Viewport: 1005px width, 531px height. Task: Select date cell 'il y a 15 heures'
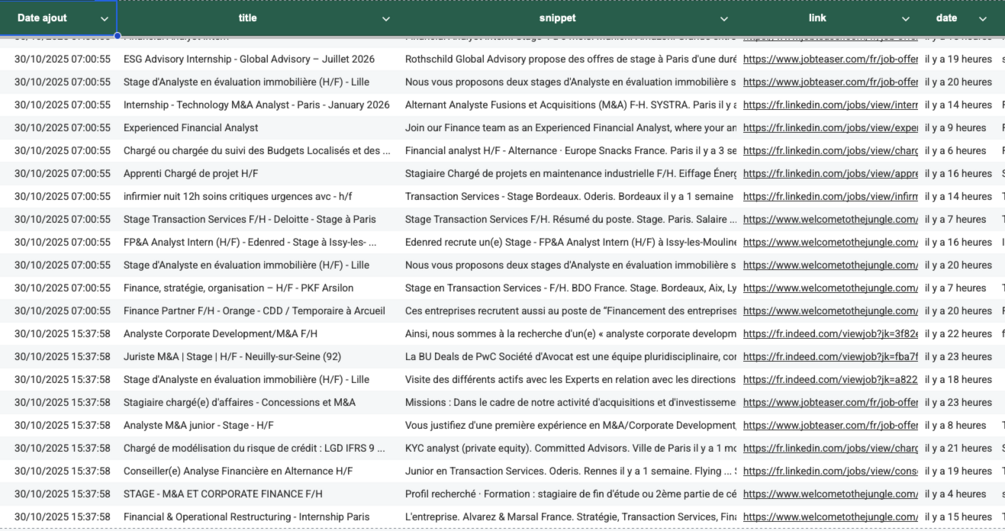(958, 517)
